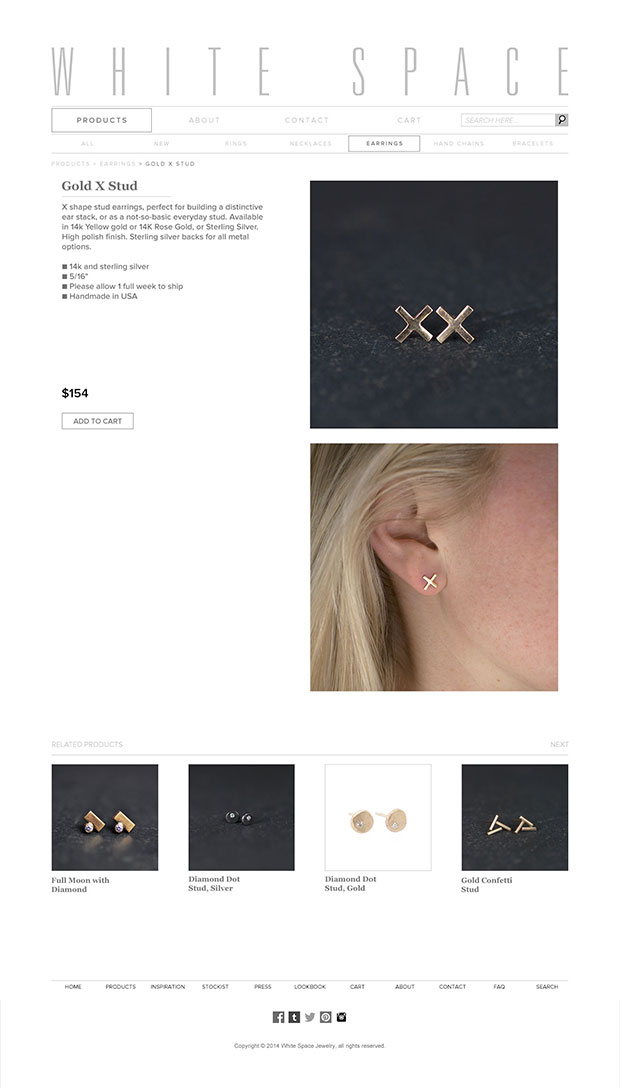
Task: Open the Facebook social icon
Action: 278,1017
